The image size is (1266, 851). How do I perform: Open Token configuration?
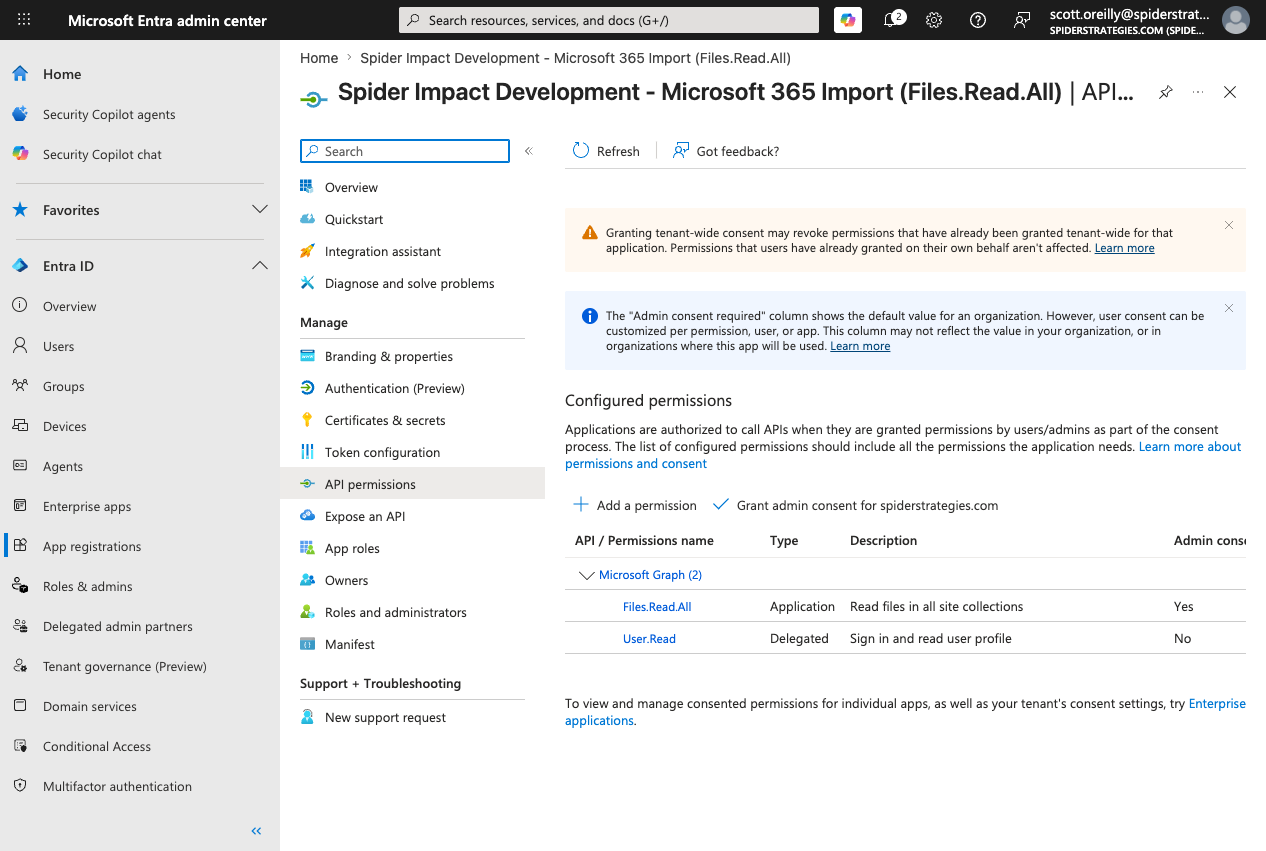(382, 452)
